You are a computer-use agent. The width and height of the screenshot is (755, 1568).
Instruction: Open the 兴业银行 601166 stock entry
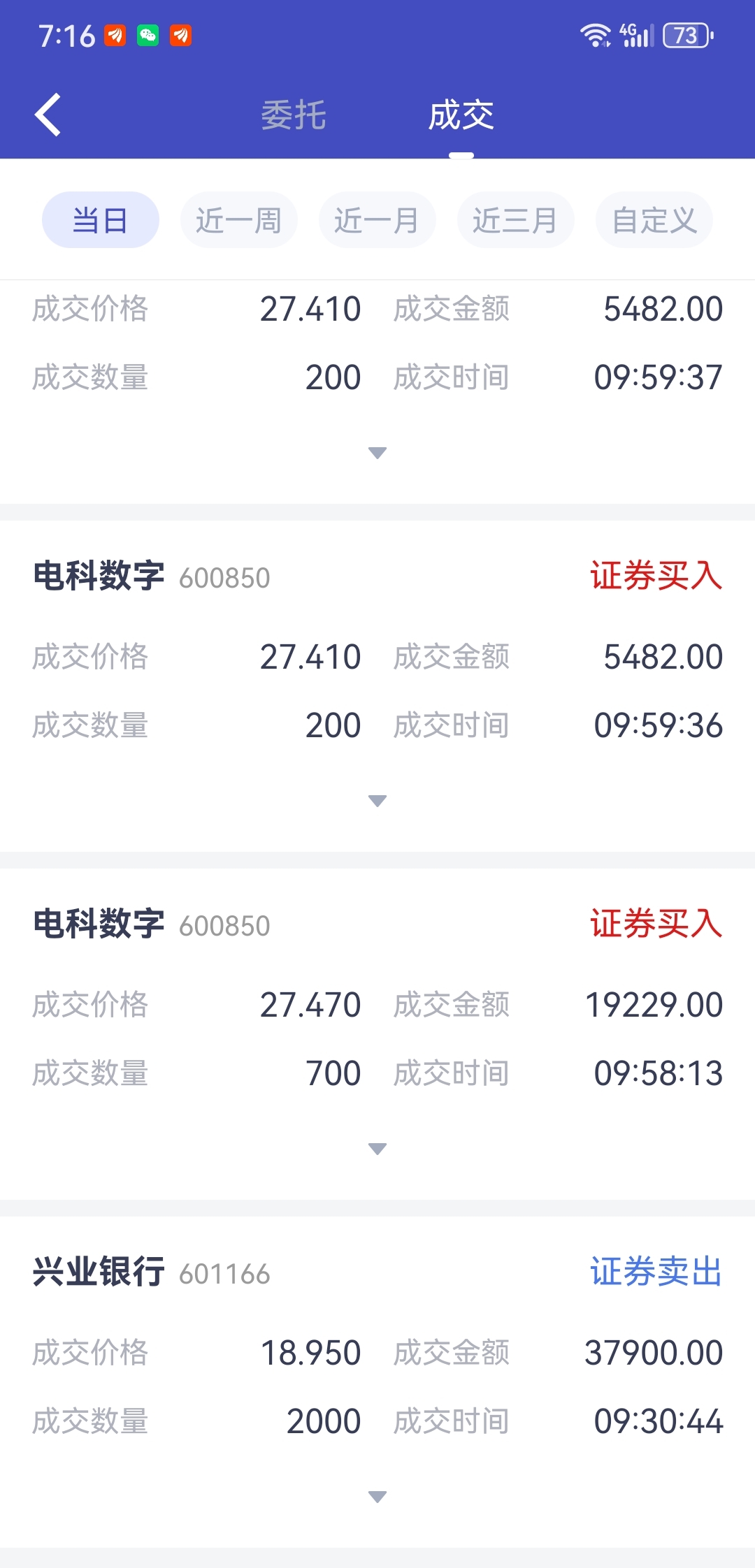[151, 1272]
